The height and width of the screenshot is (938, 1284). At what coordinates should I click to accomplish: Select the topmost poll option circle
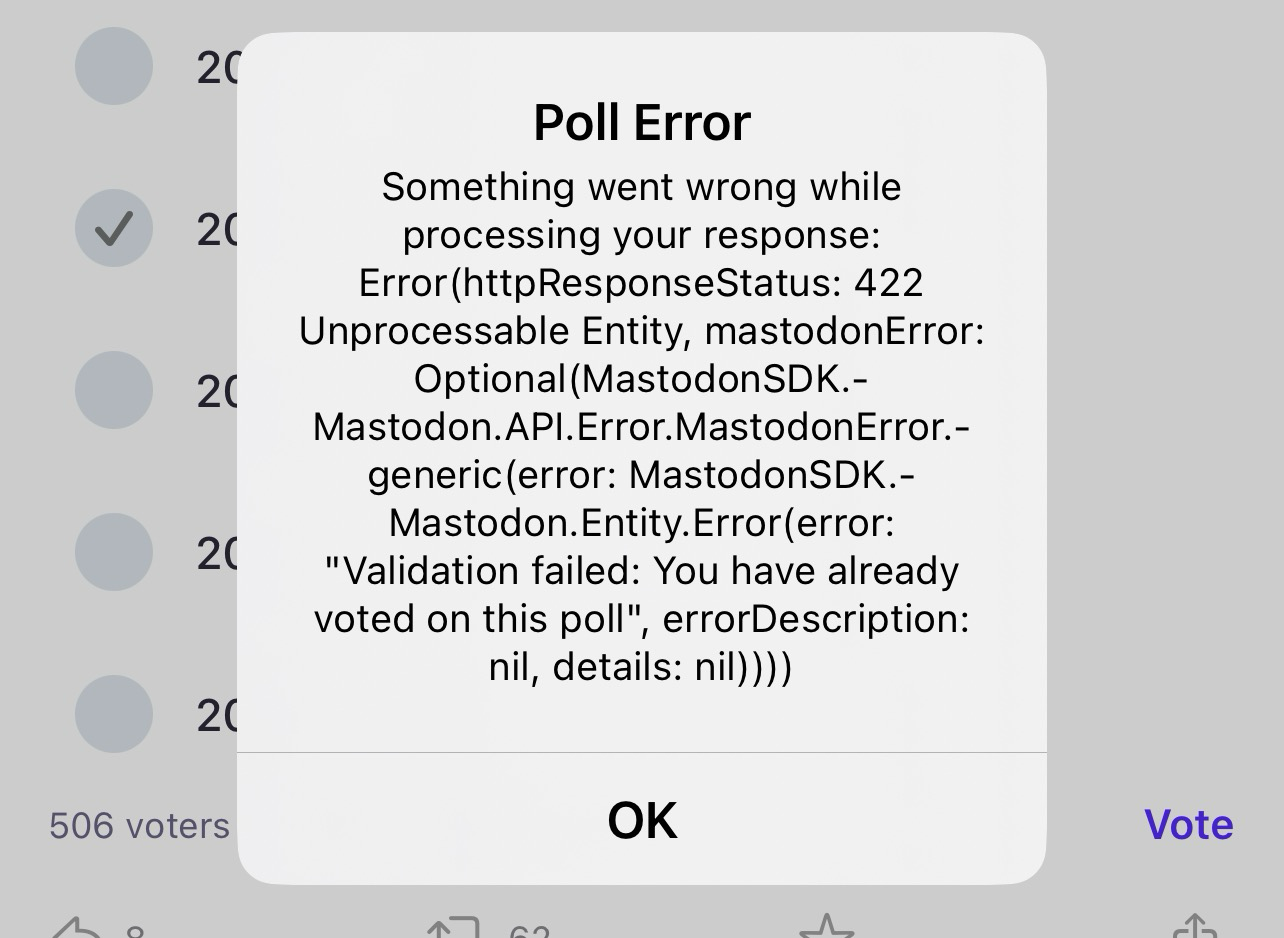pos(114,66)
